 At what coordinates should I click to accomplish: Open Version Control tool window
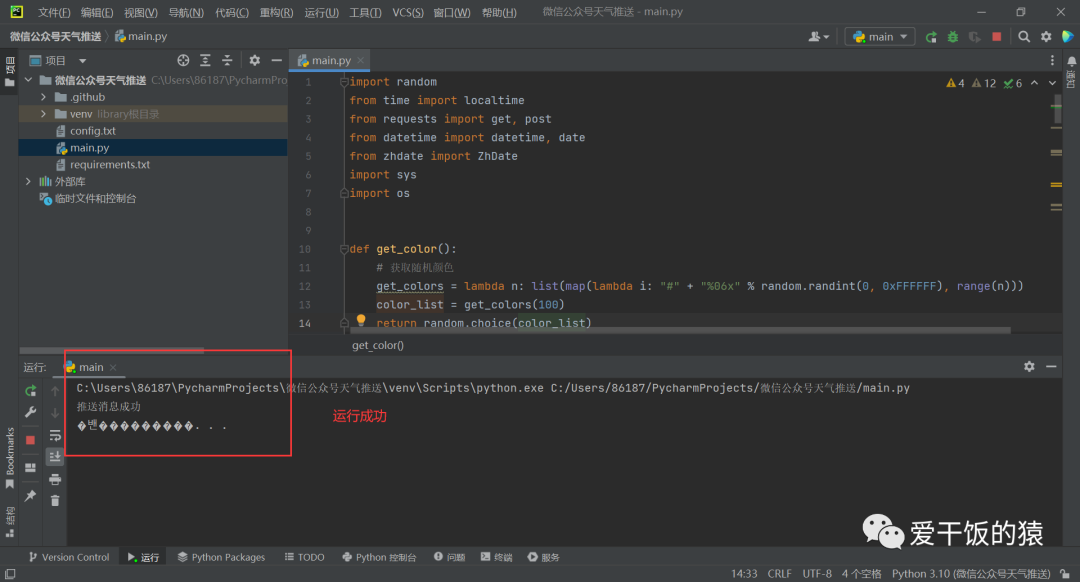point(69,557)
